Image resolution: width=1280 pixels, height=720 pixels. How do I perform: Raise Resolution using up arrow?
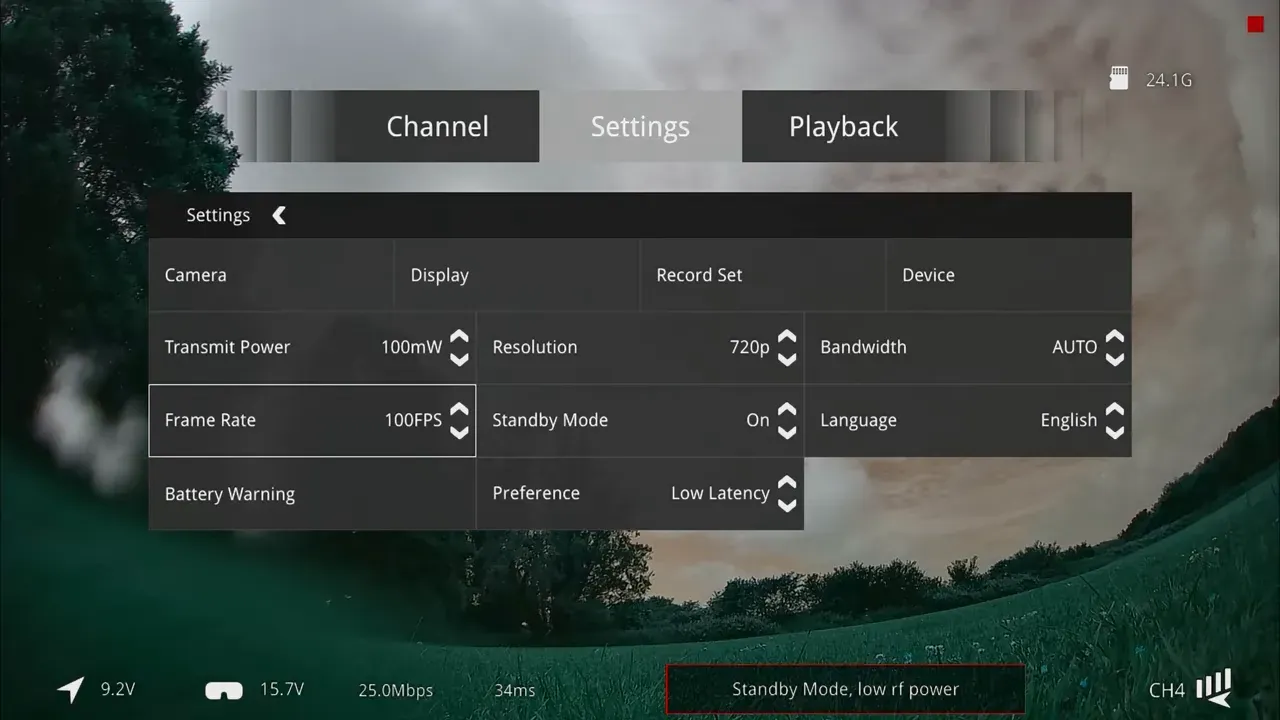(x=787, y=337)
